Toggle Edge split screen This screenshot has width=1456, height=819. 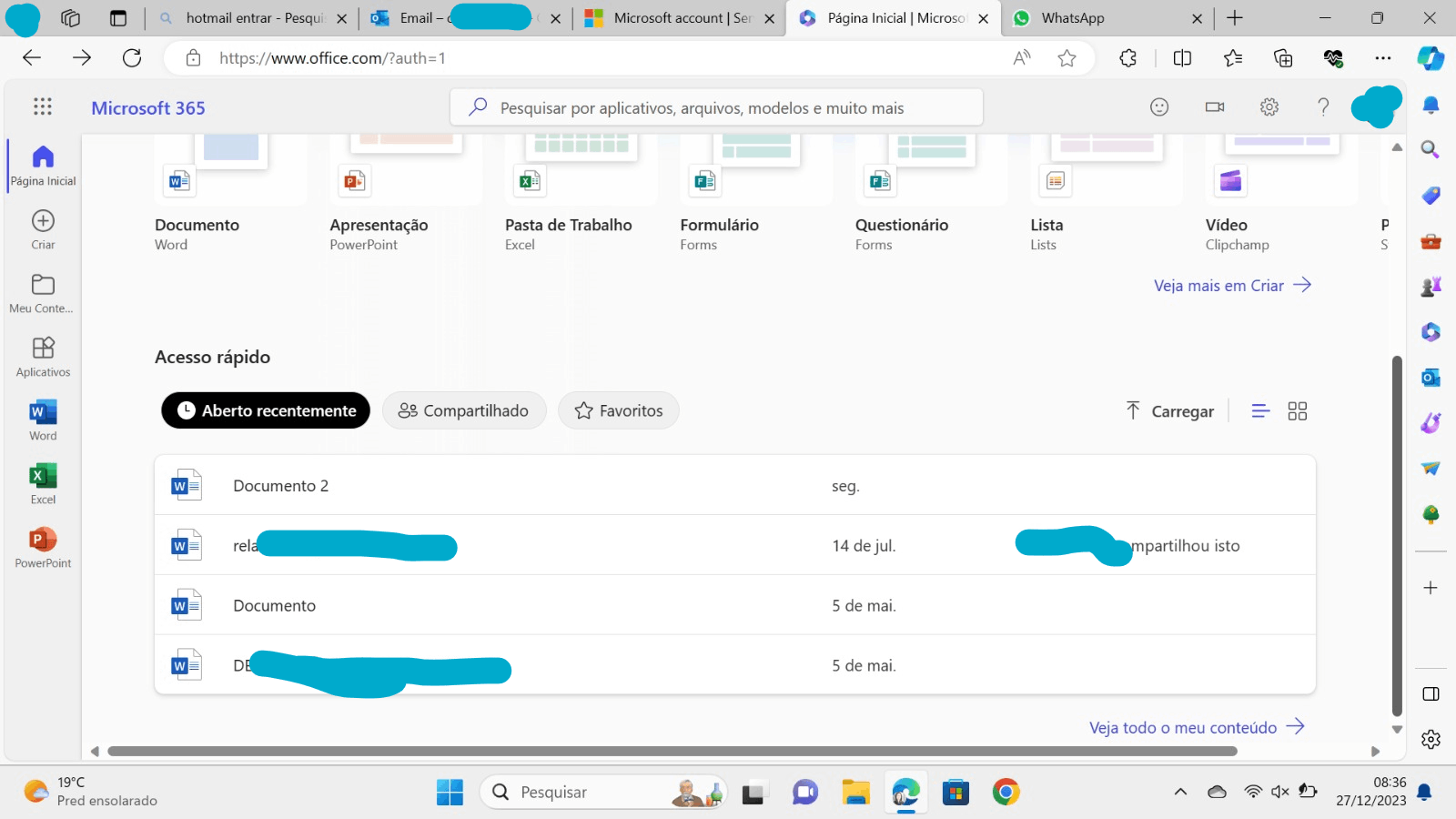pos(1183,58)
